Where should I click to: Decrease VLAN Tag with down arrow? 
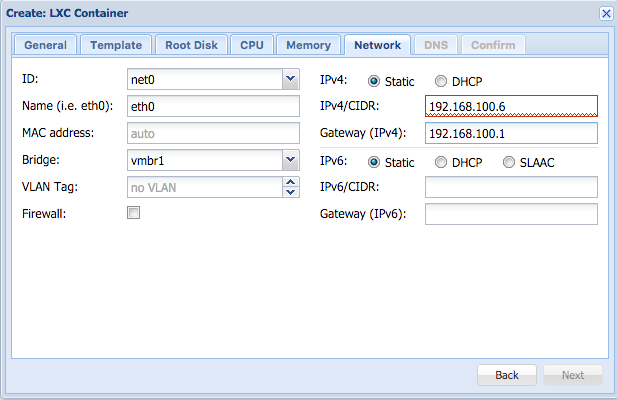click(291, 192)
